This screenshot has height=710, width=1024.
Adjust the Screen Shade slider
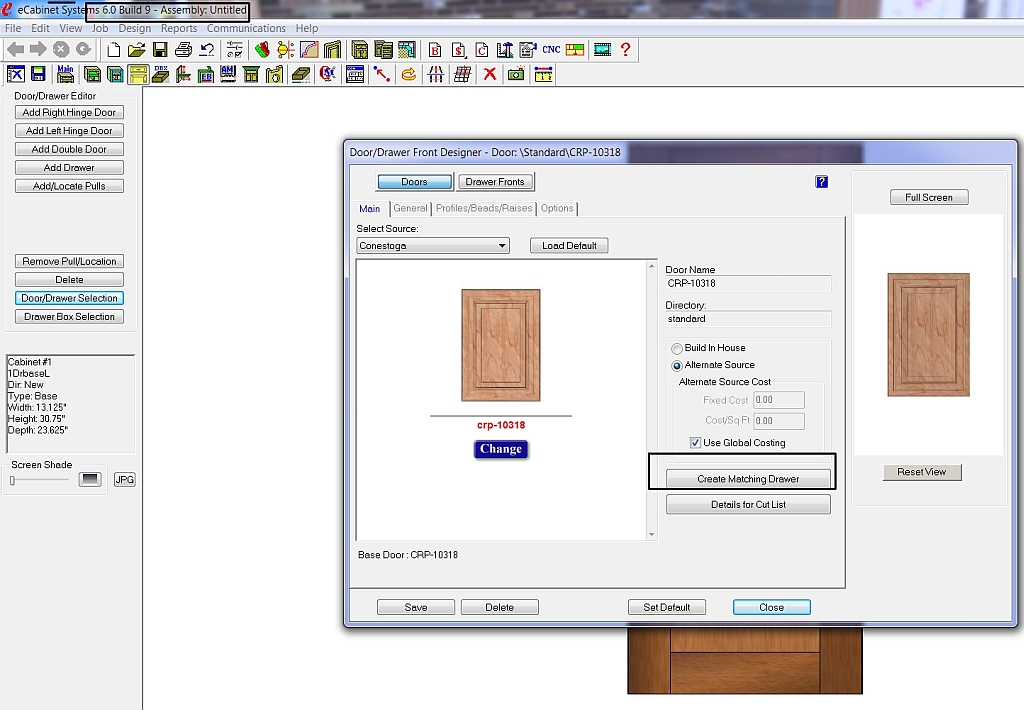[13, 480]
